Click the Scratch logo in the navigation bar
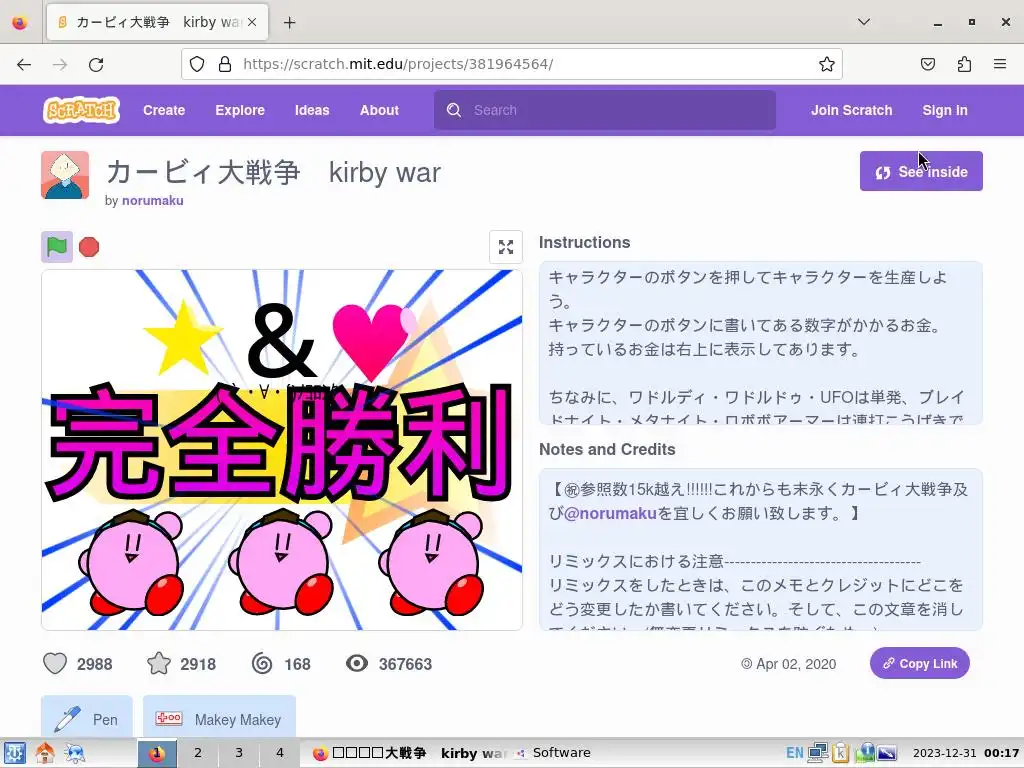This screenshot has height=768, width=1024. (82, 110)
